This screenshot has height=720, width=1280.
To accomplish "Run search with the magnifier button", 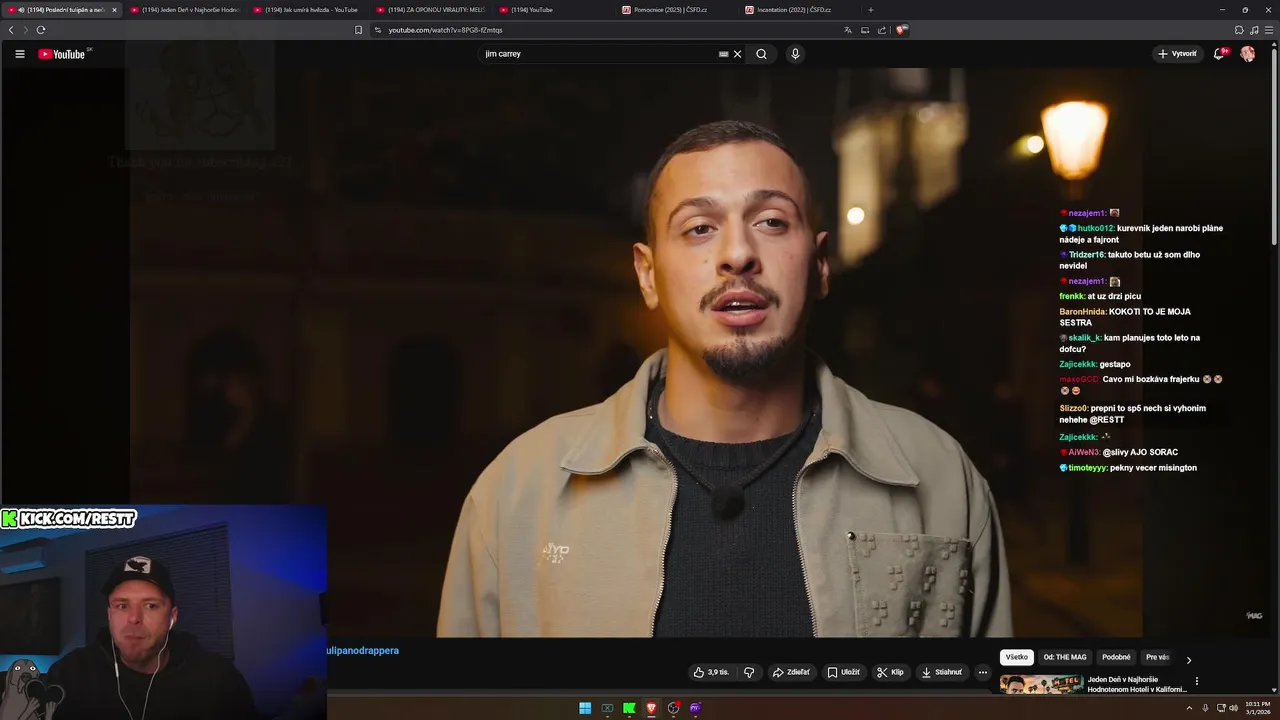I will [x=761, y=54].
